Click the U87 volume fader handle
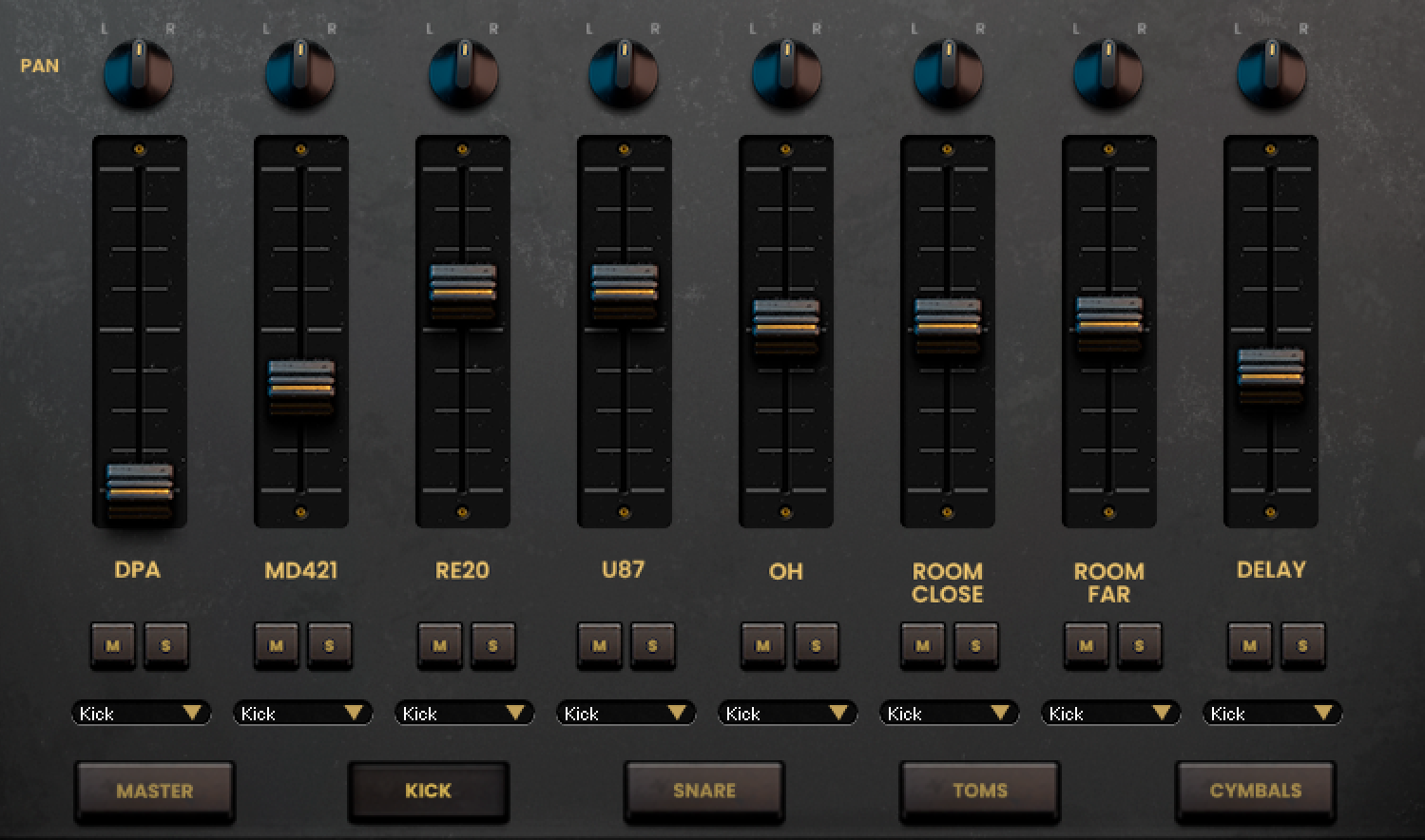This screenshot has width=1425, height=840. click(625, 293)
